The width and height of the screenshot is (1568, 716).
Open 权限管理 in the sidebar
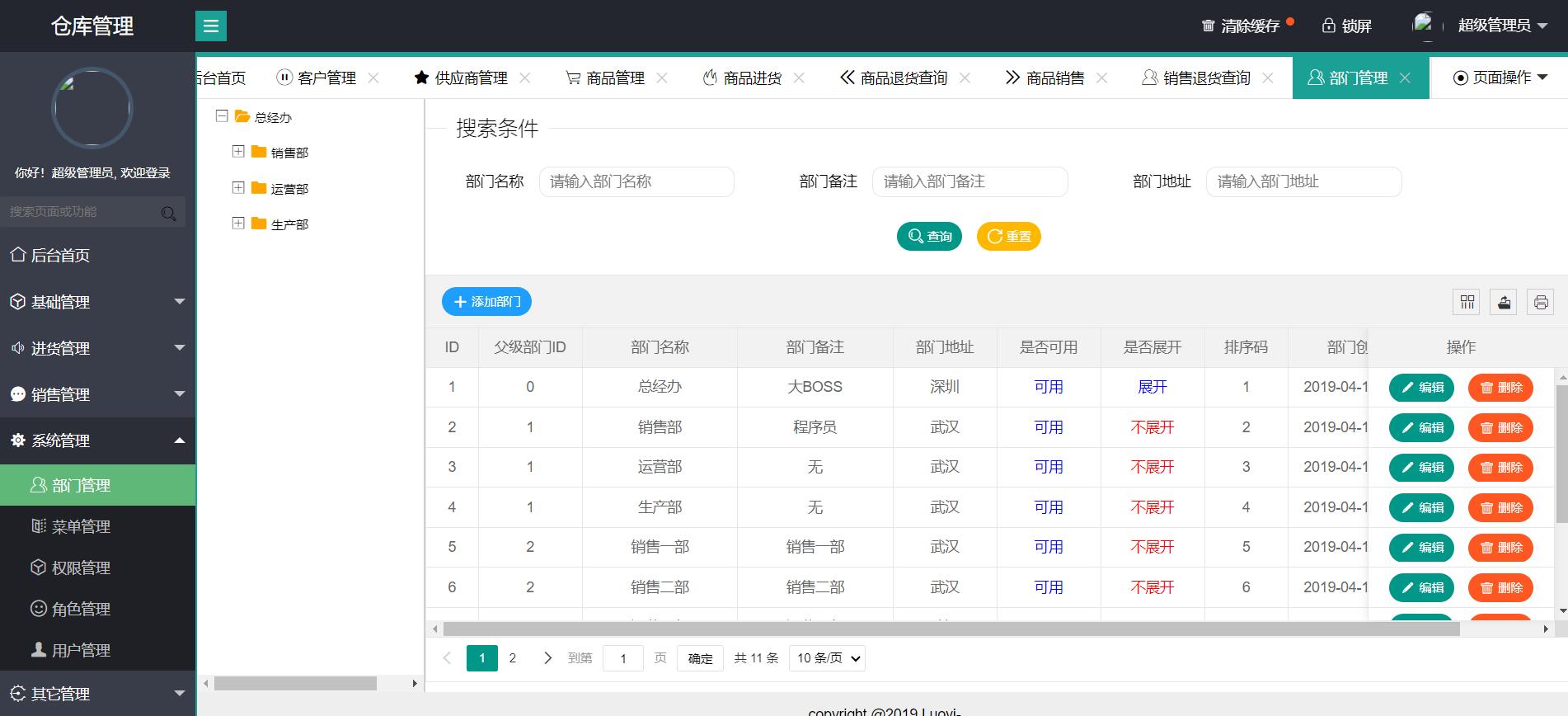pos(97,568)
